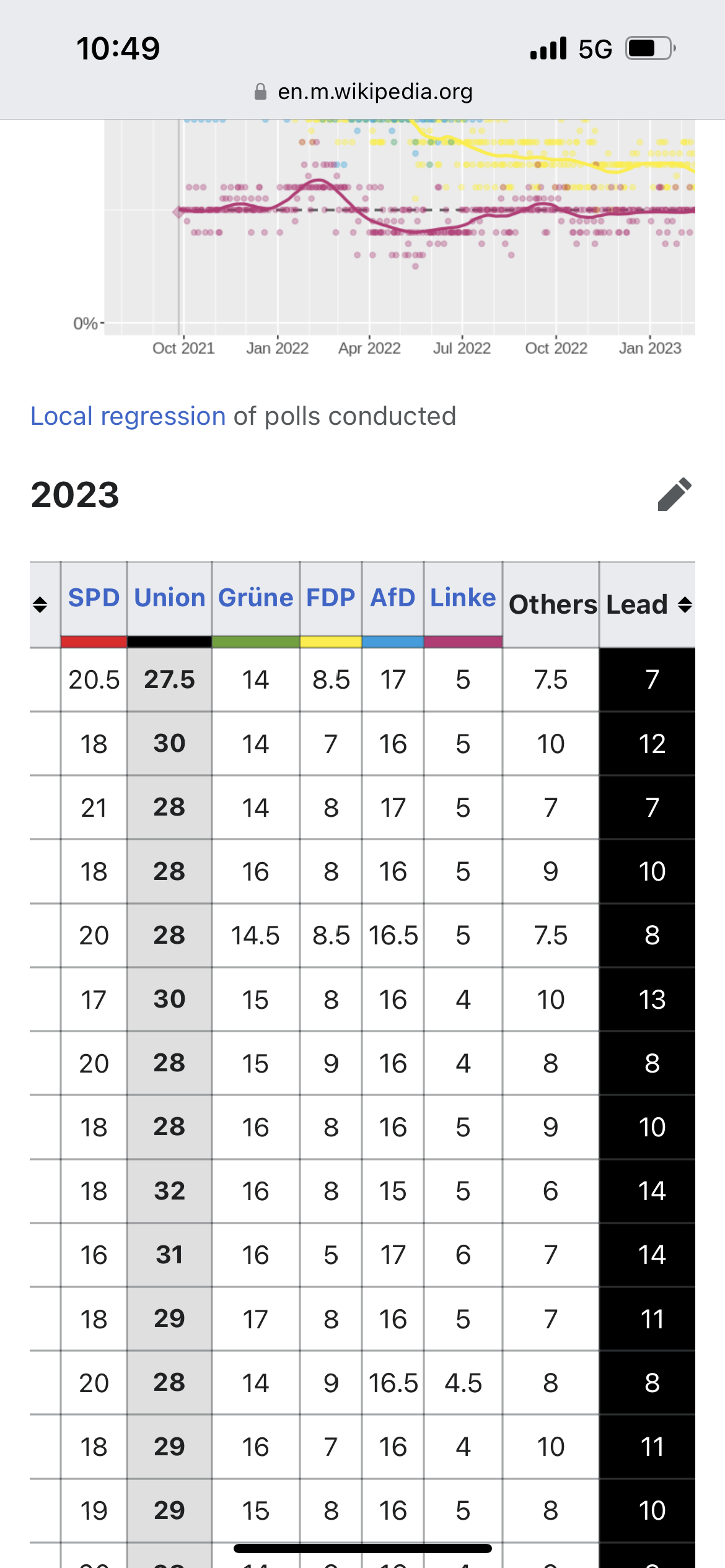The width and height of the screenshot is (725, 1568).
Task: Tap the 10:49 clock in status bar
Action: pos(118,48)
